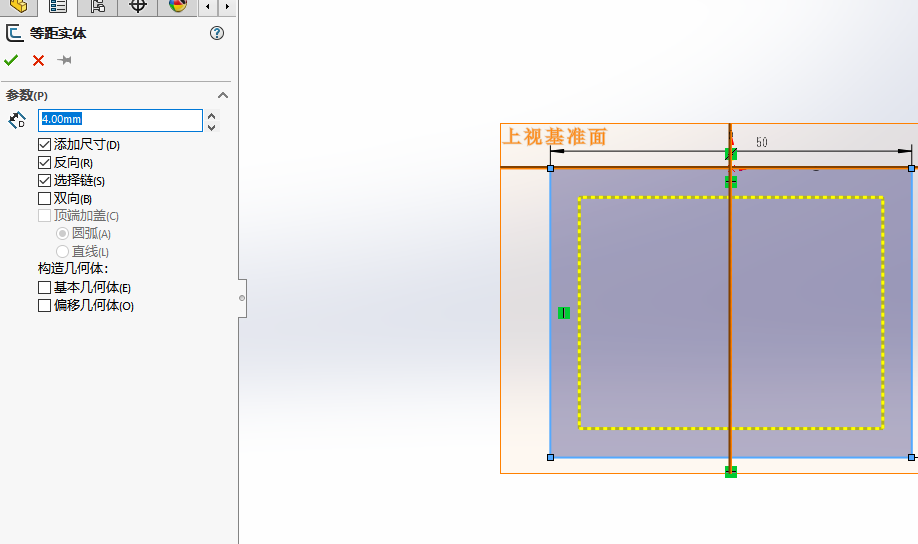Click the 4.00mm offset distance field
The width and height of the screenshot is (918, 544).
point(120,120)
